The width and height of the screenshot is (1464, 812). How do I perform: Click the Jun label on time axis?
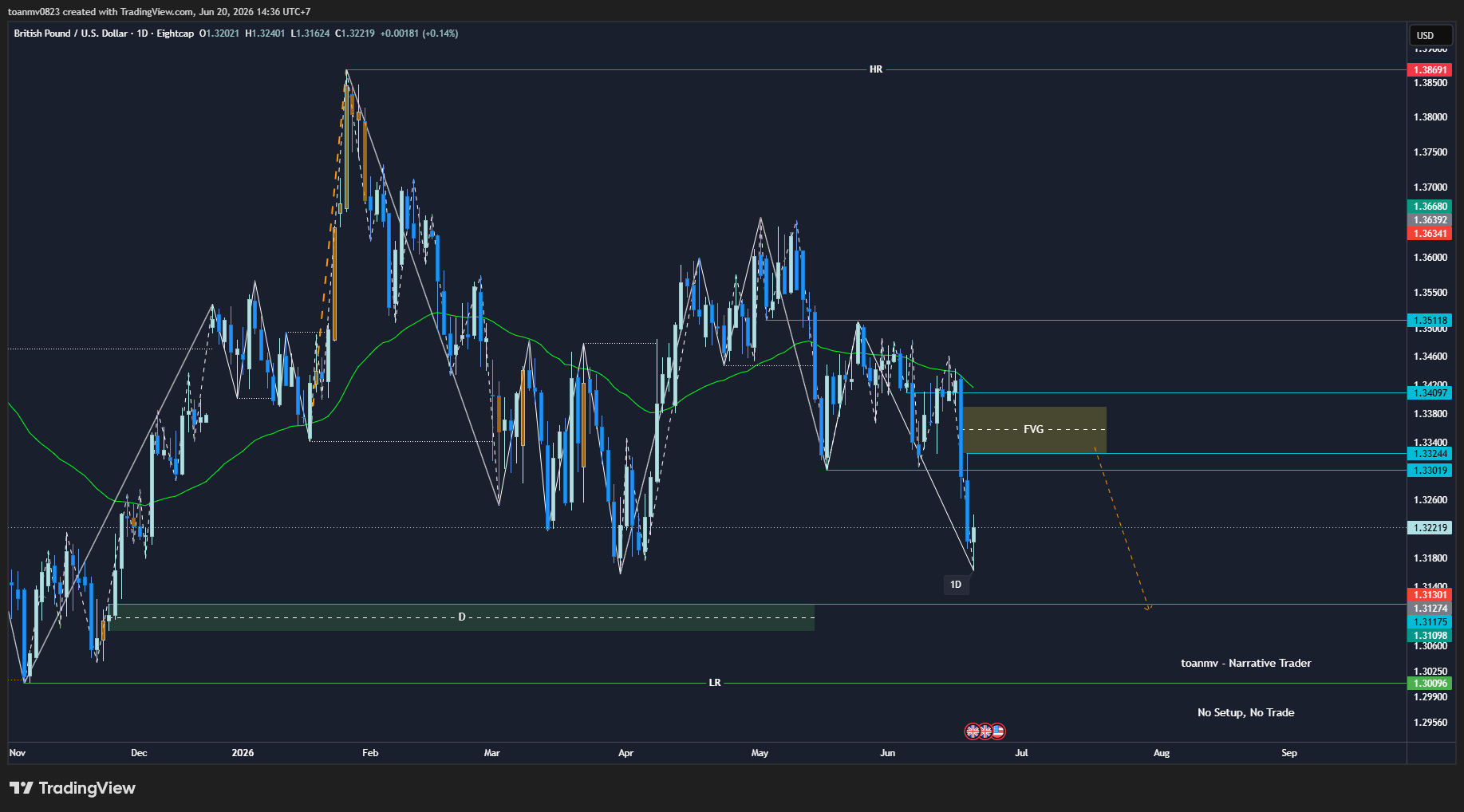pyautogui.click(x=888, y=753)
